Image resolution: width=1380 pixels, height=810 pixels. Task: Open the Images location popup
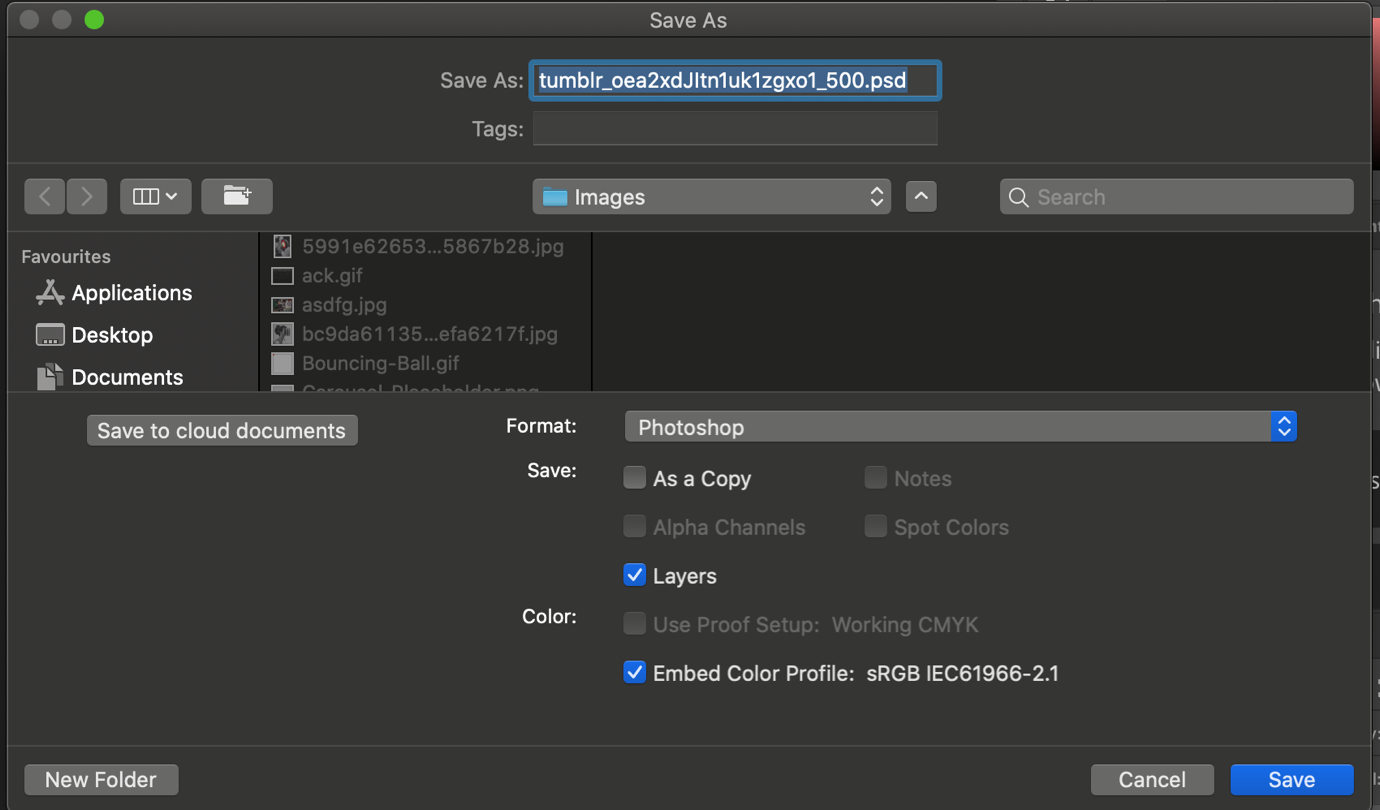712,197
